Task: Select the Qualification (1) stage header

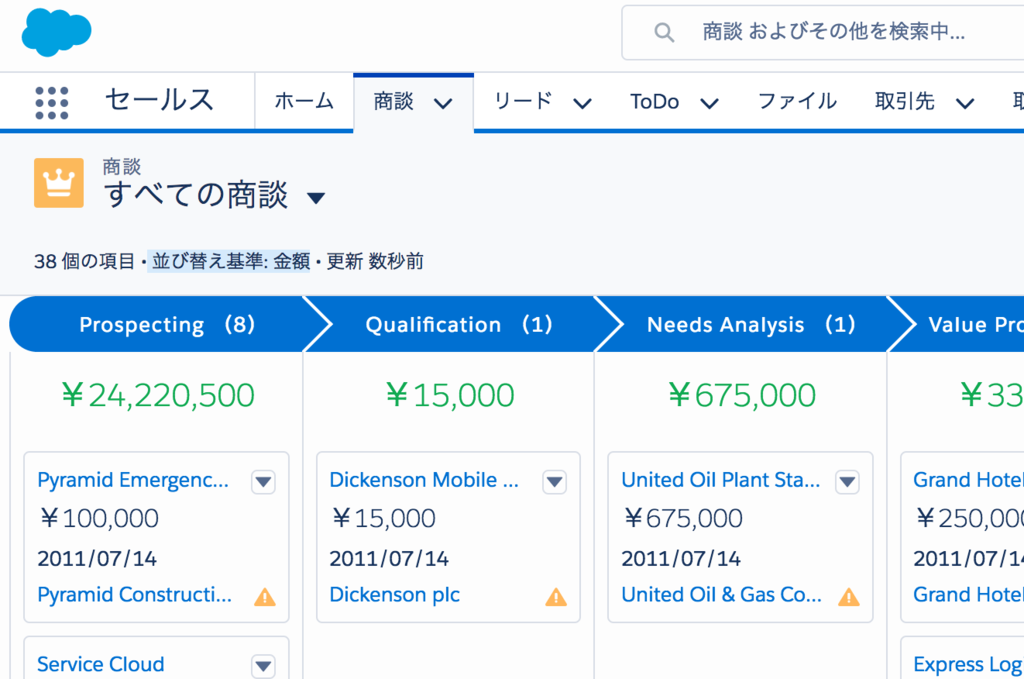Action: (458, 324)
